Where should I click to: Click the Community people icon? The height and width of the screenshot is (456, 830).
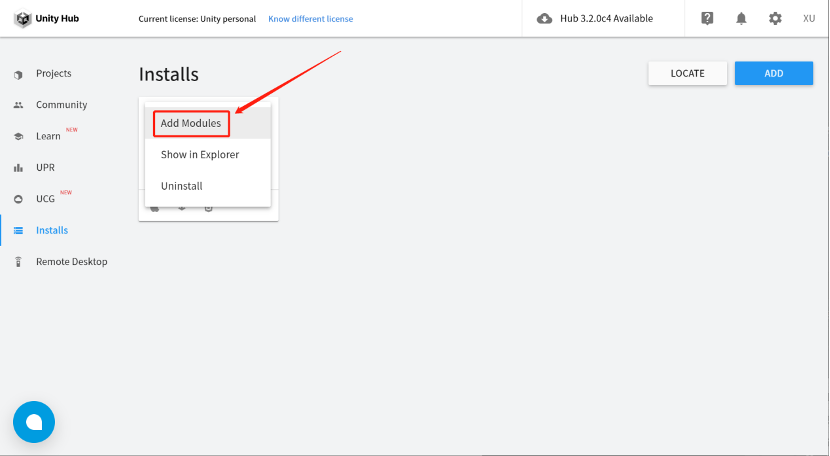pyautogui.click(x=18, y=105)
